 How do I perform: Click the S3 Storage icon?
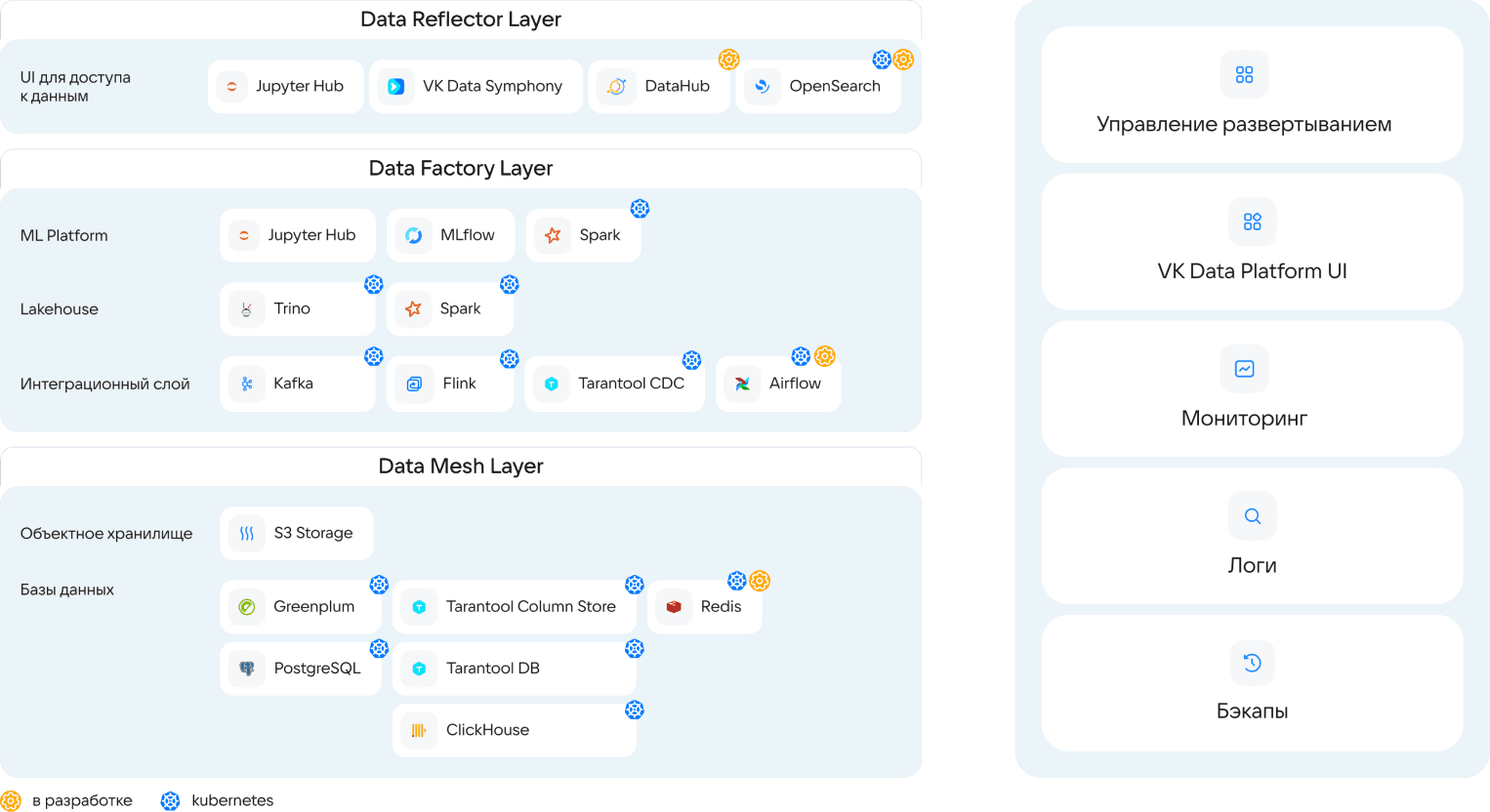point(247,534)
